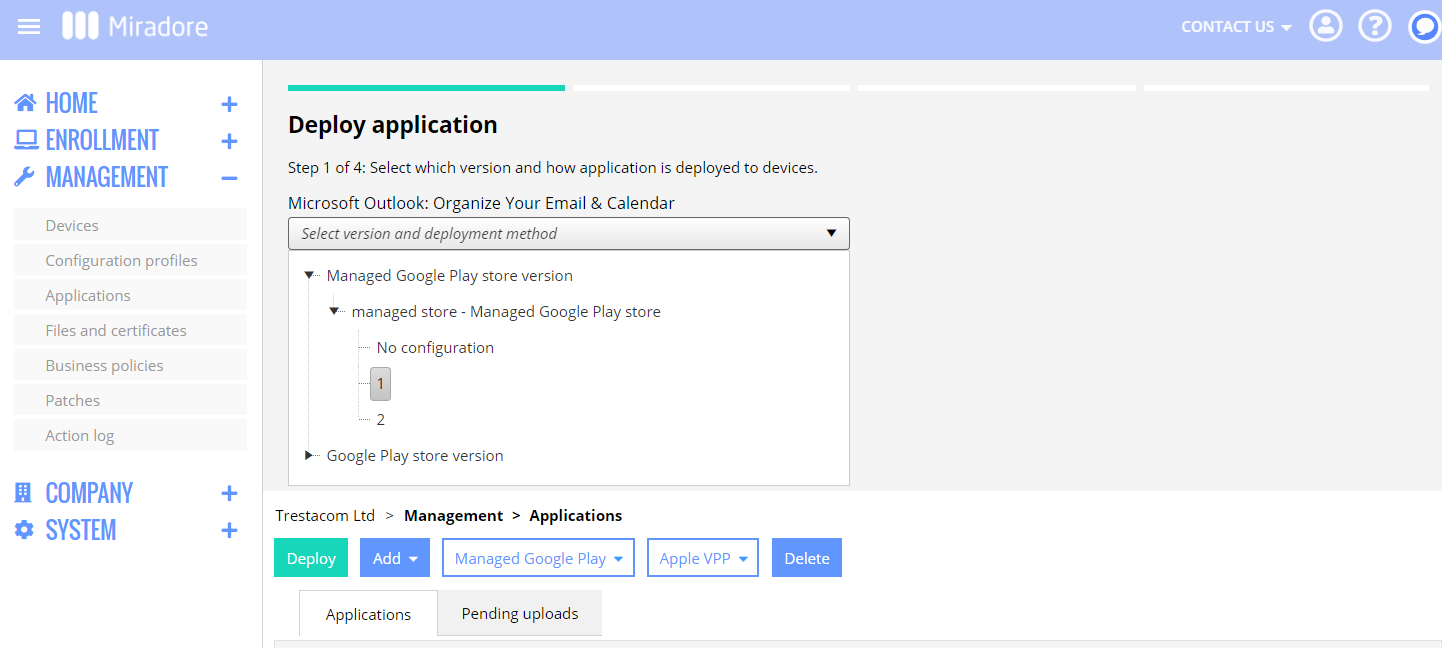
Task: Click the HOME navigation heading
Action: [x=72, y=103]
